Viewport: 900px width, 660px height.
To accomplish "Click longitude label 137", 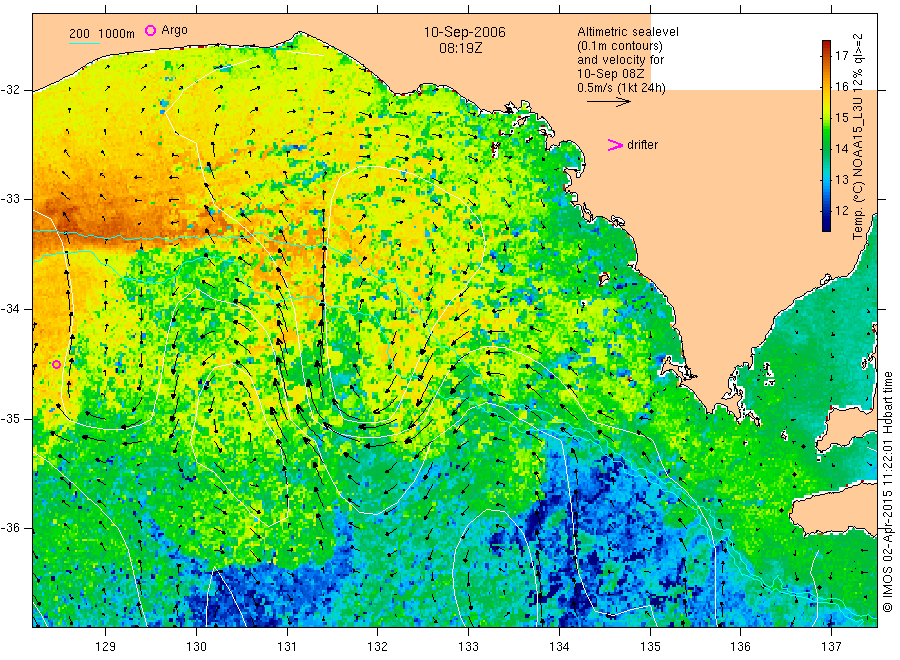I will click(x=831, y=647).
